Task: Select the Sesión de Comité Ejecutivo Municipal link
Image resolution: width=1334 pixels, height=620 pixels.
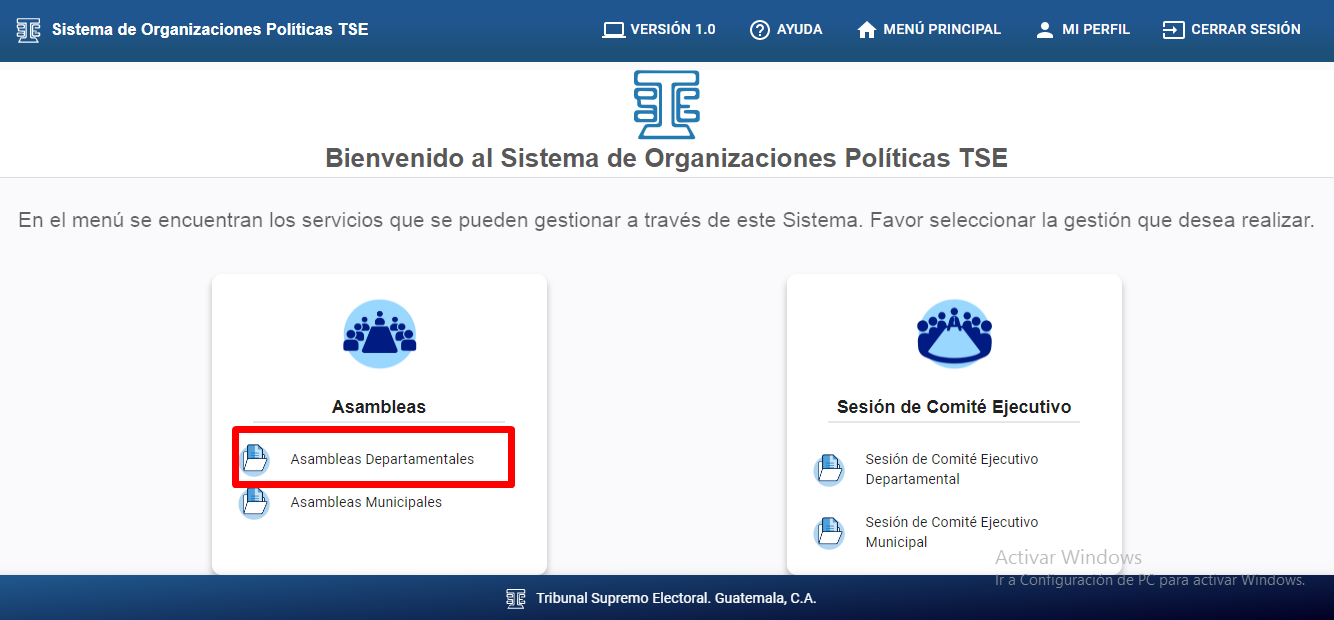Action: click(951, 532)
